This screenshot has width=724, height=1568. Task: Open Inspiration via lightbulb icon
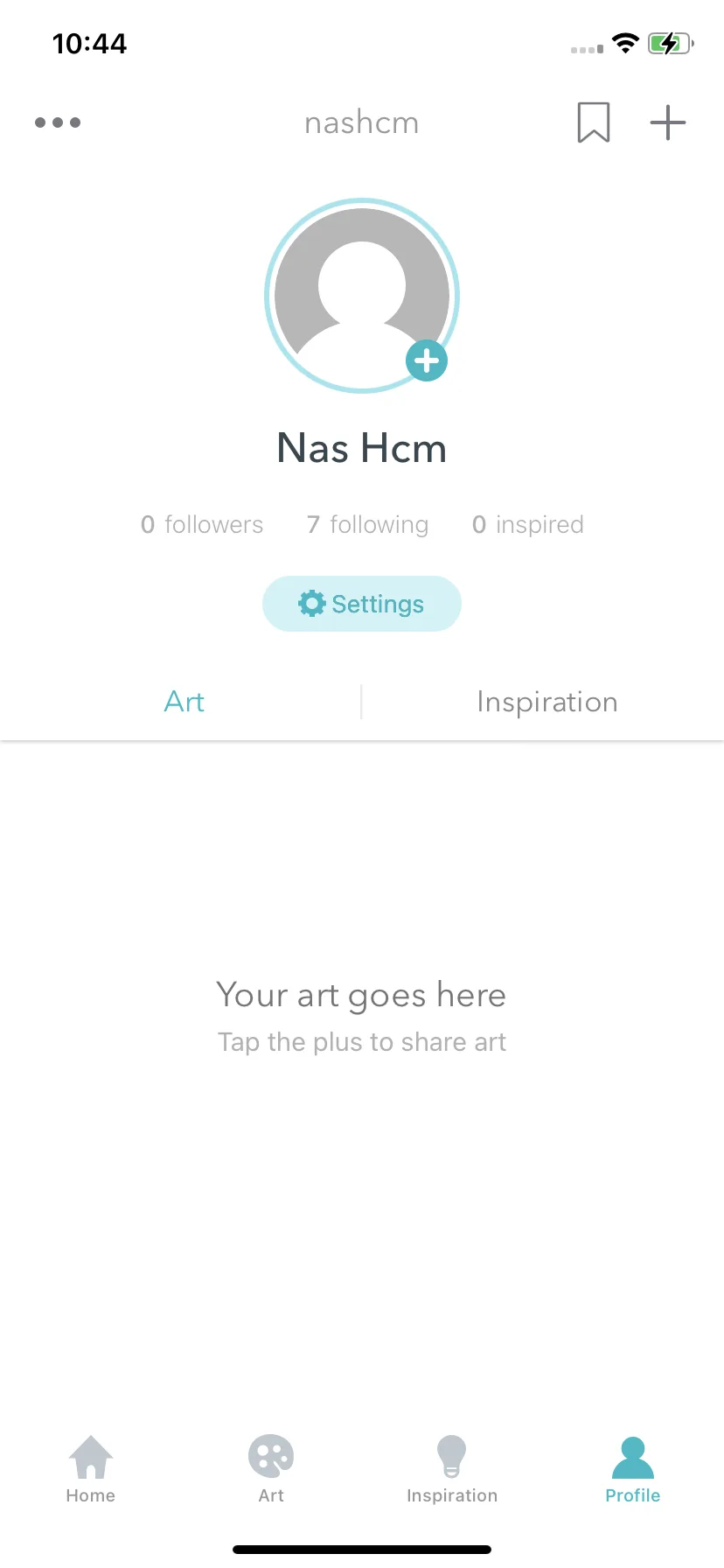452,1456
